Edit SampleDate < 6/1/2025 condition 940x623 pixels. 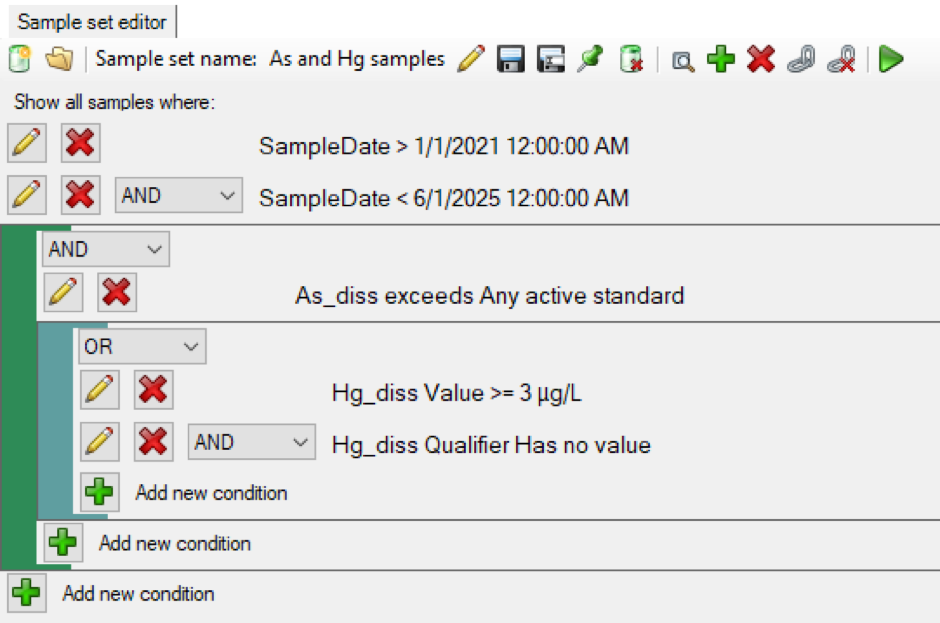tap(27, 195)
